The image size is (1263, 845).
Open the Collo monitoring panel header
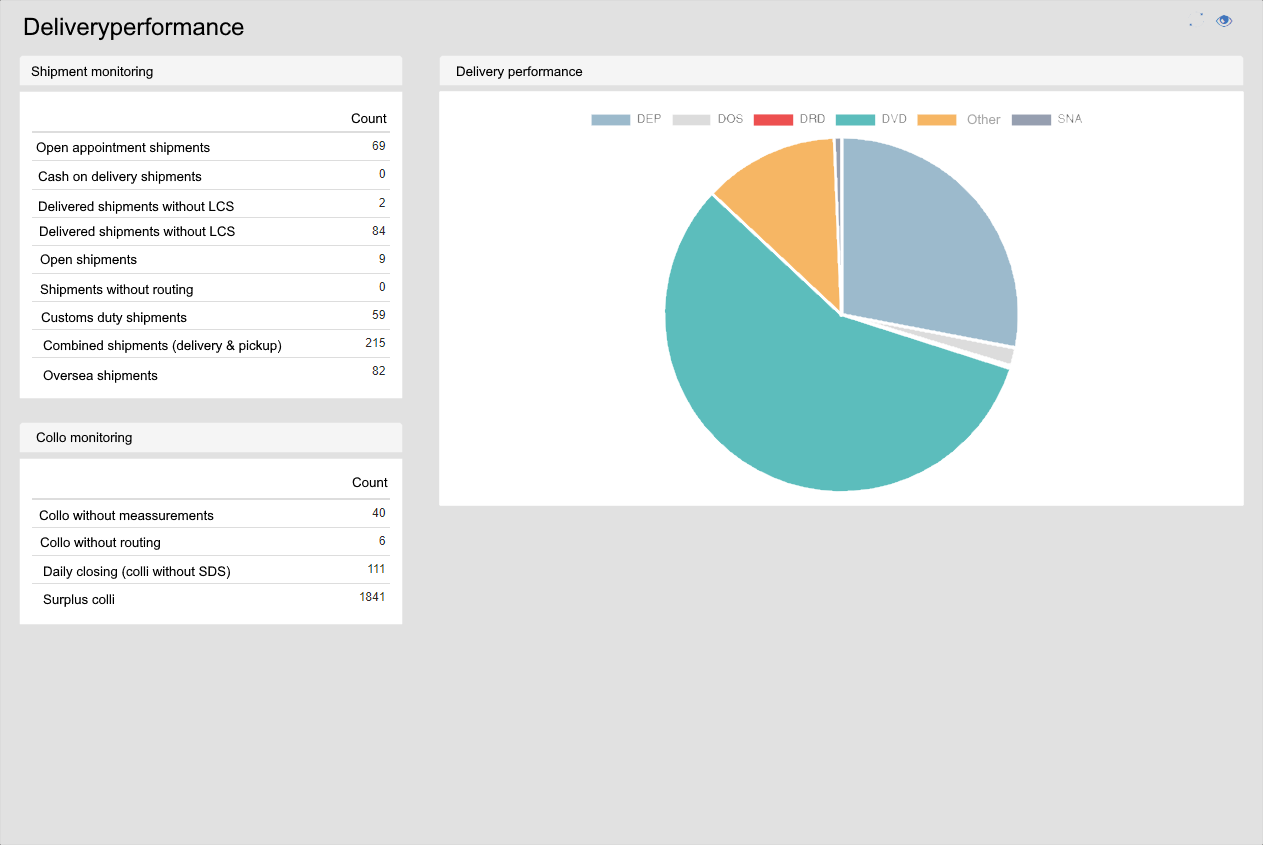pos(210,438)
